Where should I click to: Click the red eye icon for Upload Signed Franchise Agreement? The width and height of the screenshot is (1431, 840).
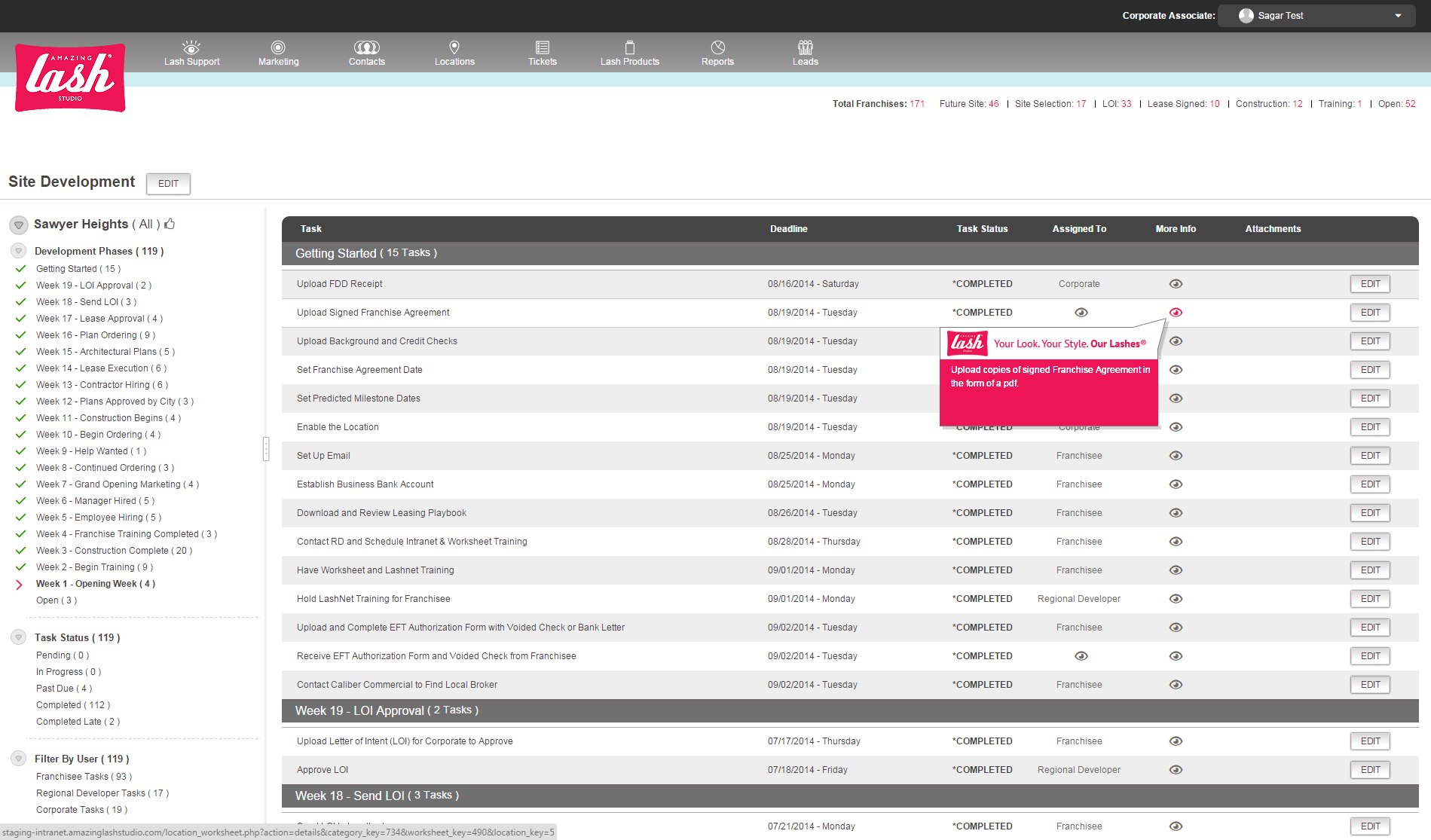[1176, 313]
